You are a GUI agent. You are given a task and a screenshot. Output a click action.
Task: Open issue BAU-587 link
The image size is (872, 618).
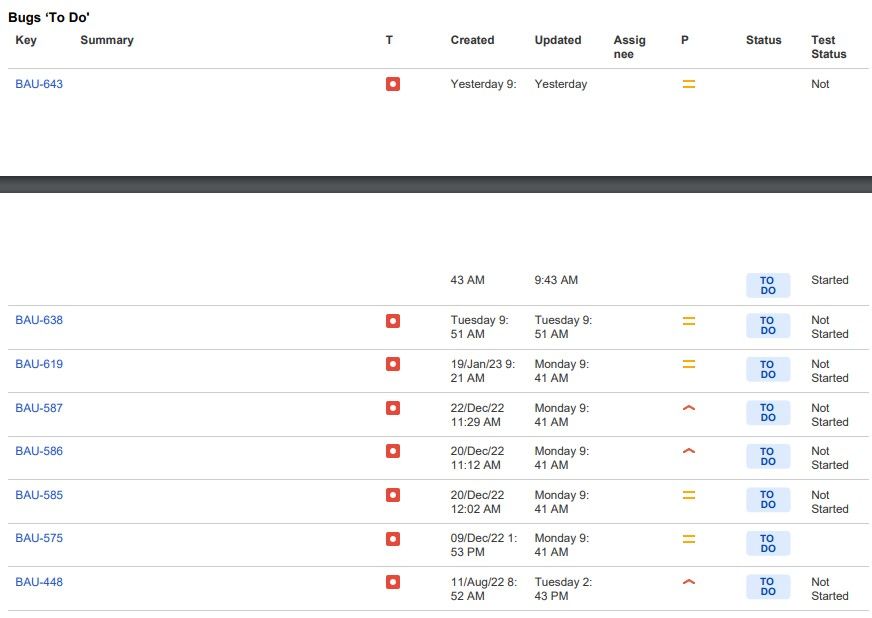[x=39, y=408]
